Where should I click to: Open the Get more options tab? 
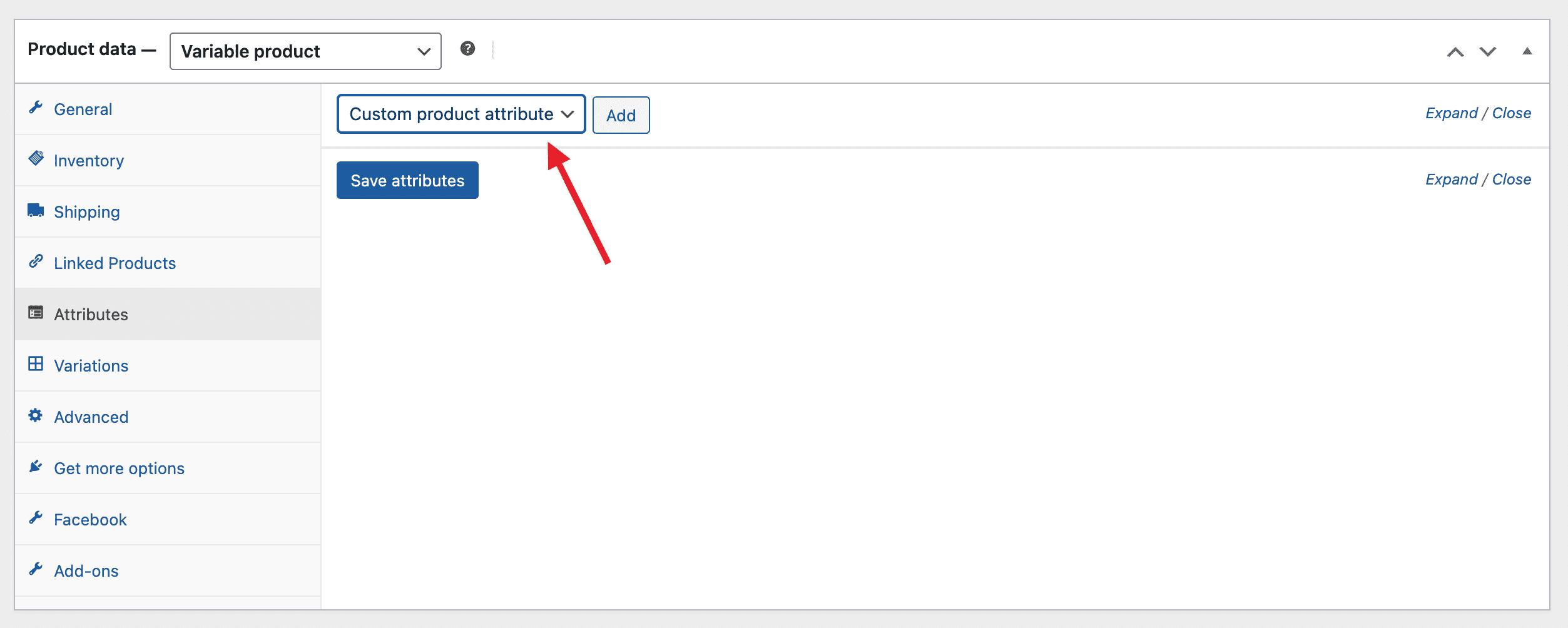click(x=119, y=468)
